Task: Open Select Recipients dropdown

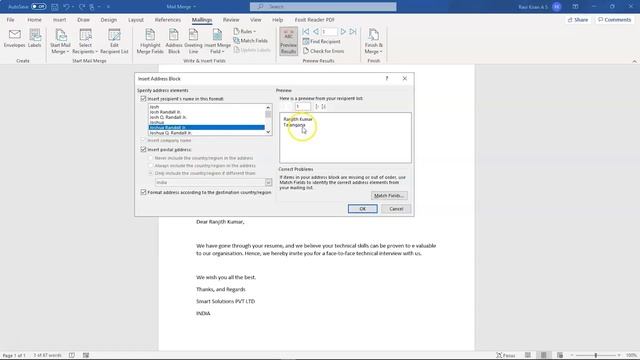Action: [85, 42]
